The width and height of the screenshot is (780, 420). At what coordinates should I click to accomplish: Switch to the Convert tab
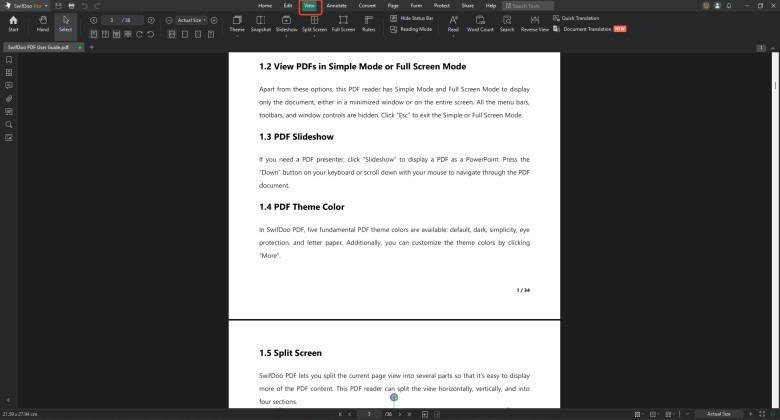coord(367,6)
